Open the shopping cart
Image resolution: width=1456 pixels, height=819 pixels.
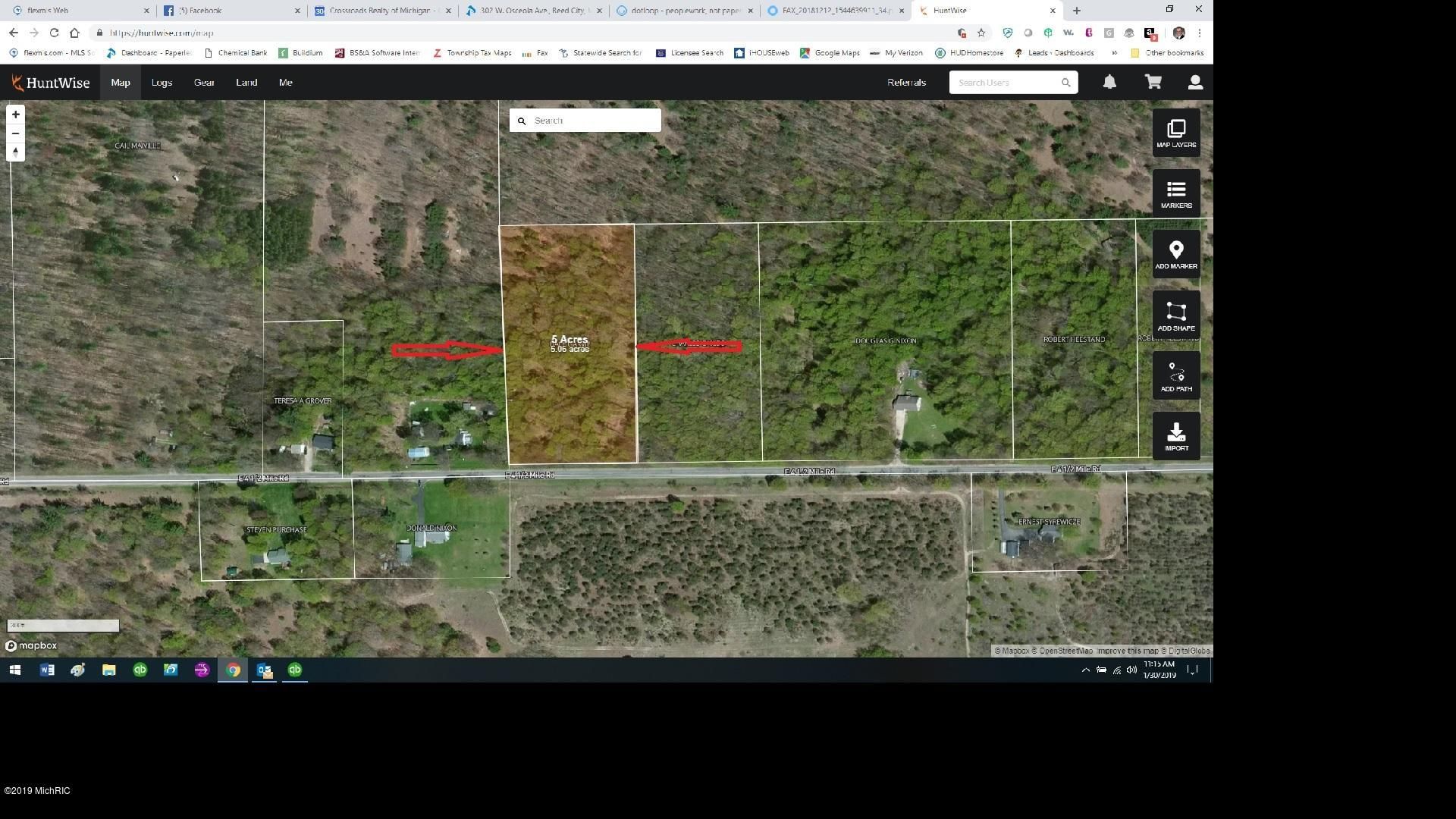pyautogui.click(x=1153, y=82)
